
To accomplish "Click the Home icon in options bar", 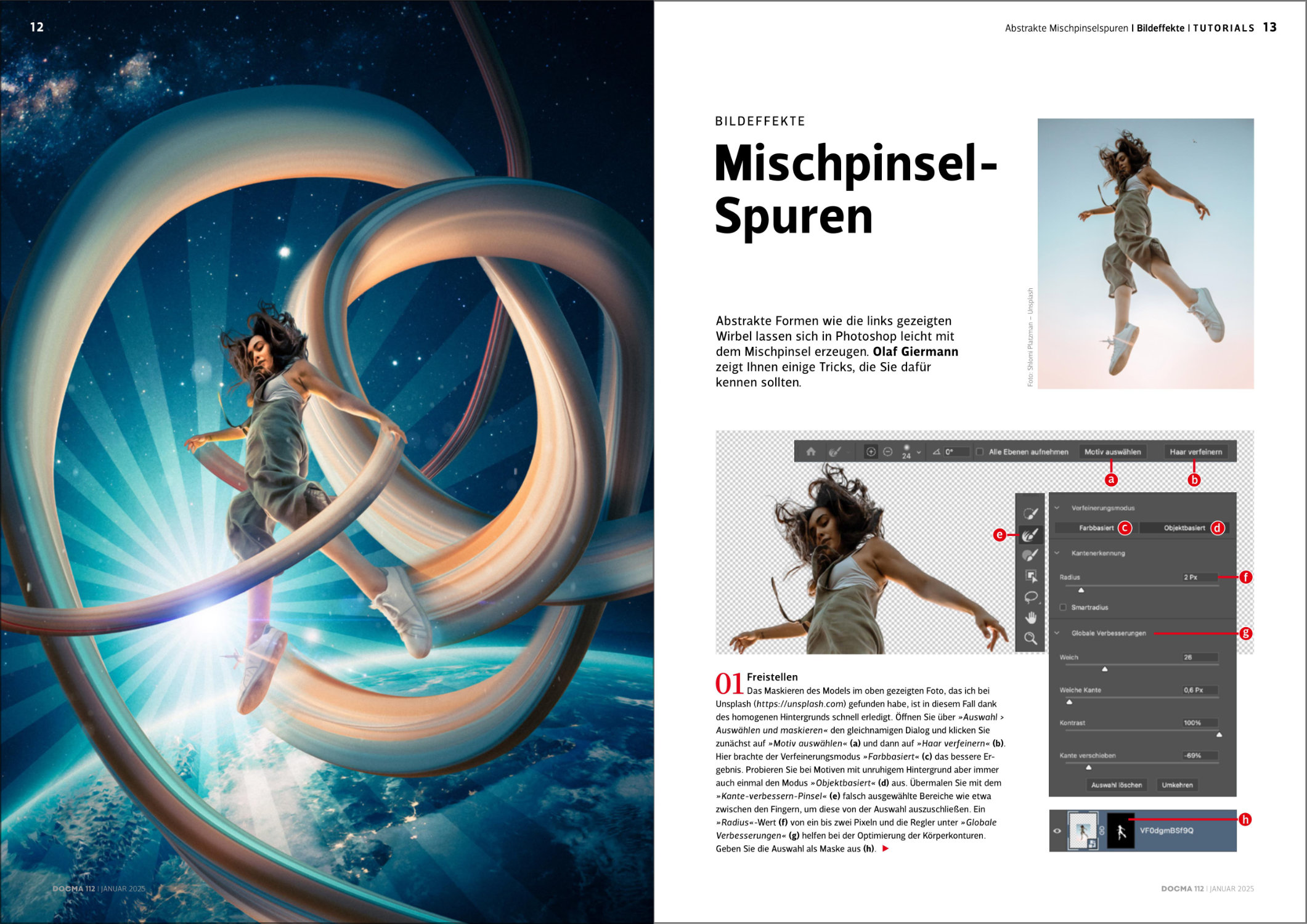I will 811,452.
